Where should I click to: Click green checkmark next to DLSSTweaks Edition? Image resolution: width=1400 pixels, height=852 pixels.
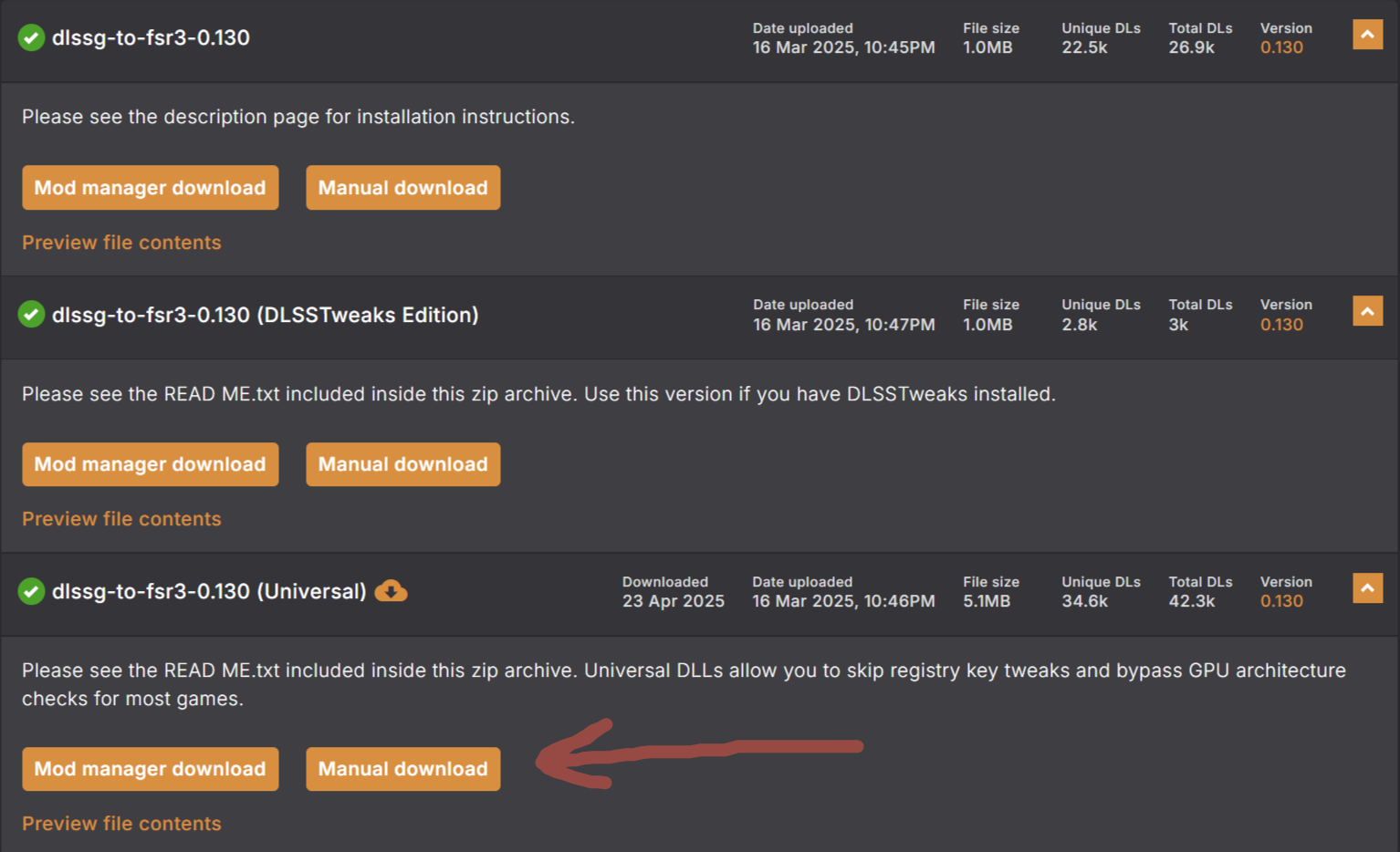tap(31, 315)
